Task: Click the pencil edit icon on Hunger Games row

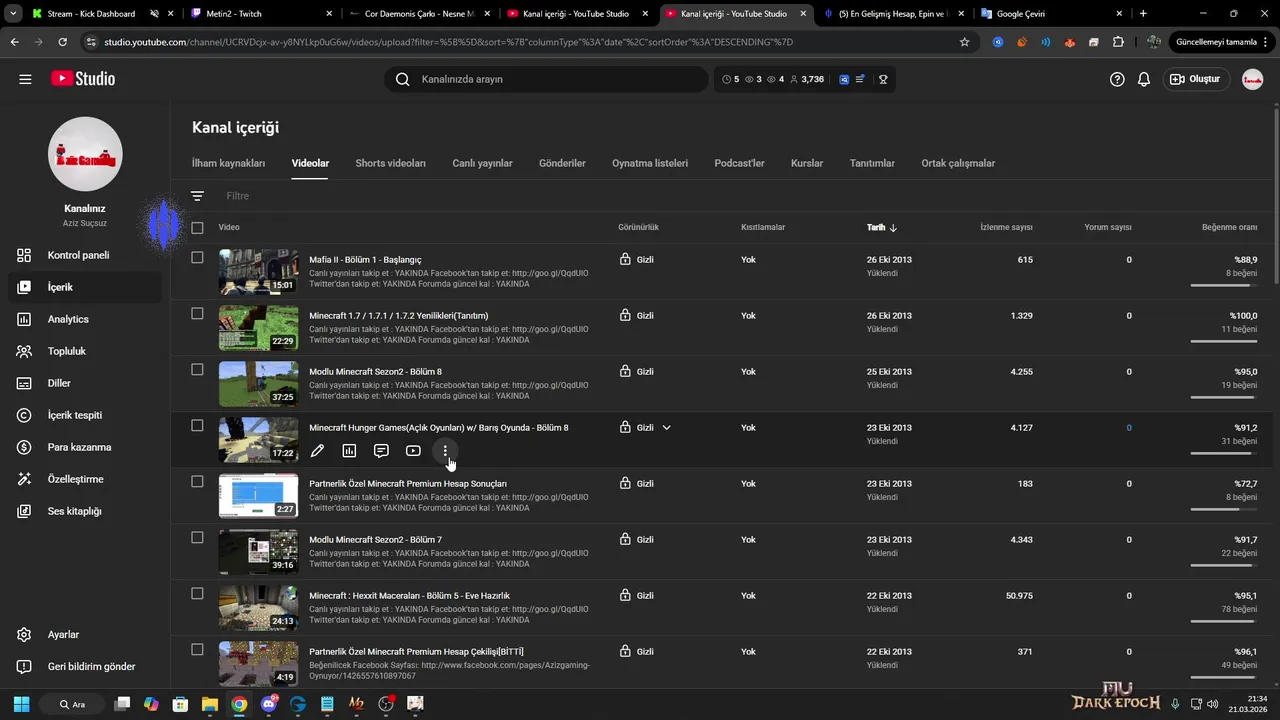Action: click(317, 451)
